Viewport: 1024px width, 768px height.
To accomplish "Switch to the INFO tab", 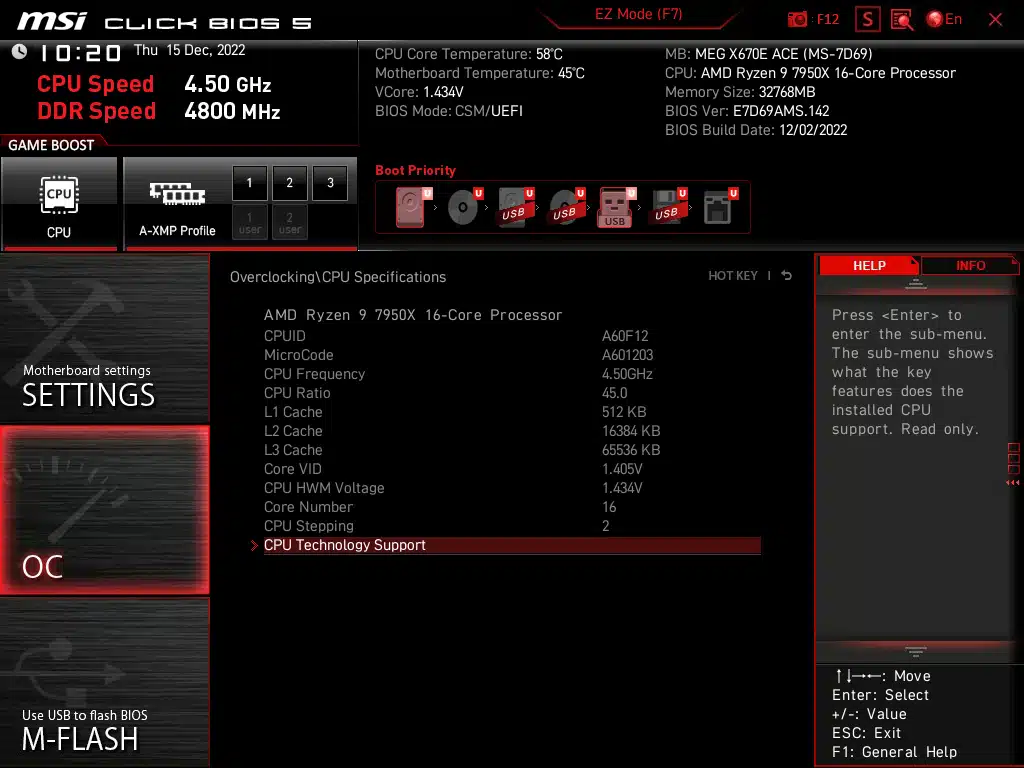I will [970, 266].
